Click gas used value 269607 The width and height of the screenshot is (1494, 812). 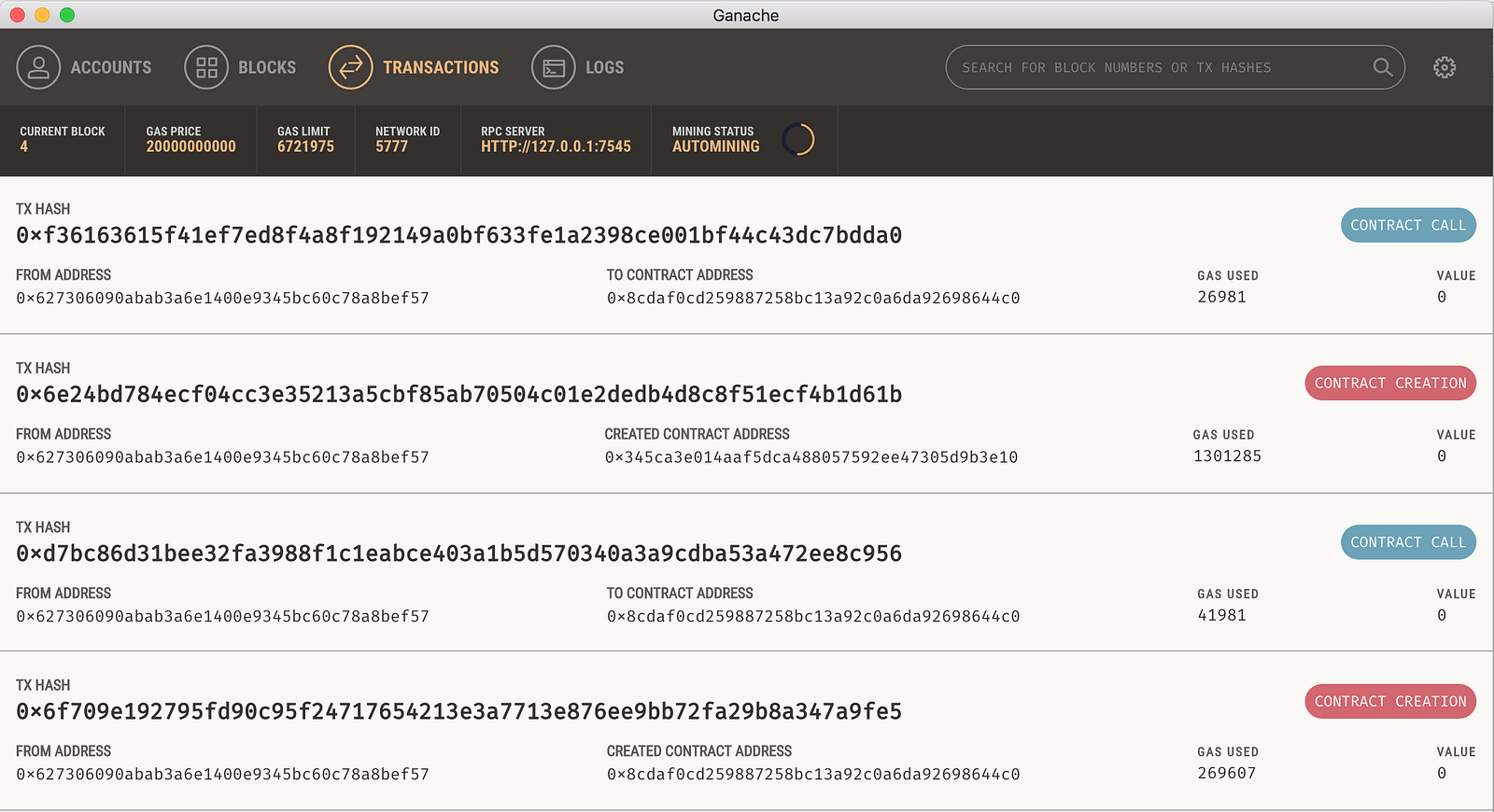pos(1227,773)
